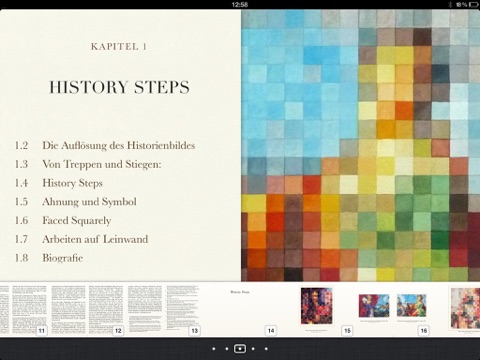This screenshot has height=360, width=480.
Task: Open the page 12 thumbnail
Action: [87, 309]
